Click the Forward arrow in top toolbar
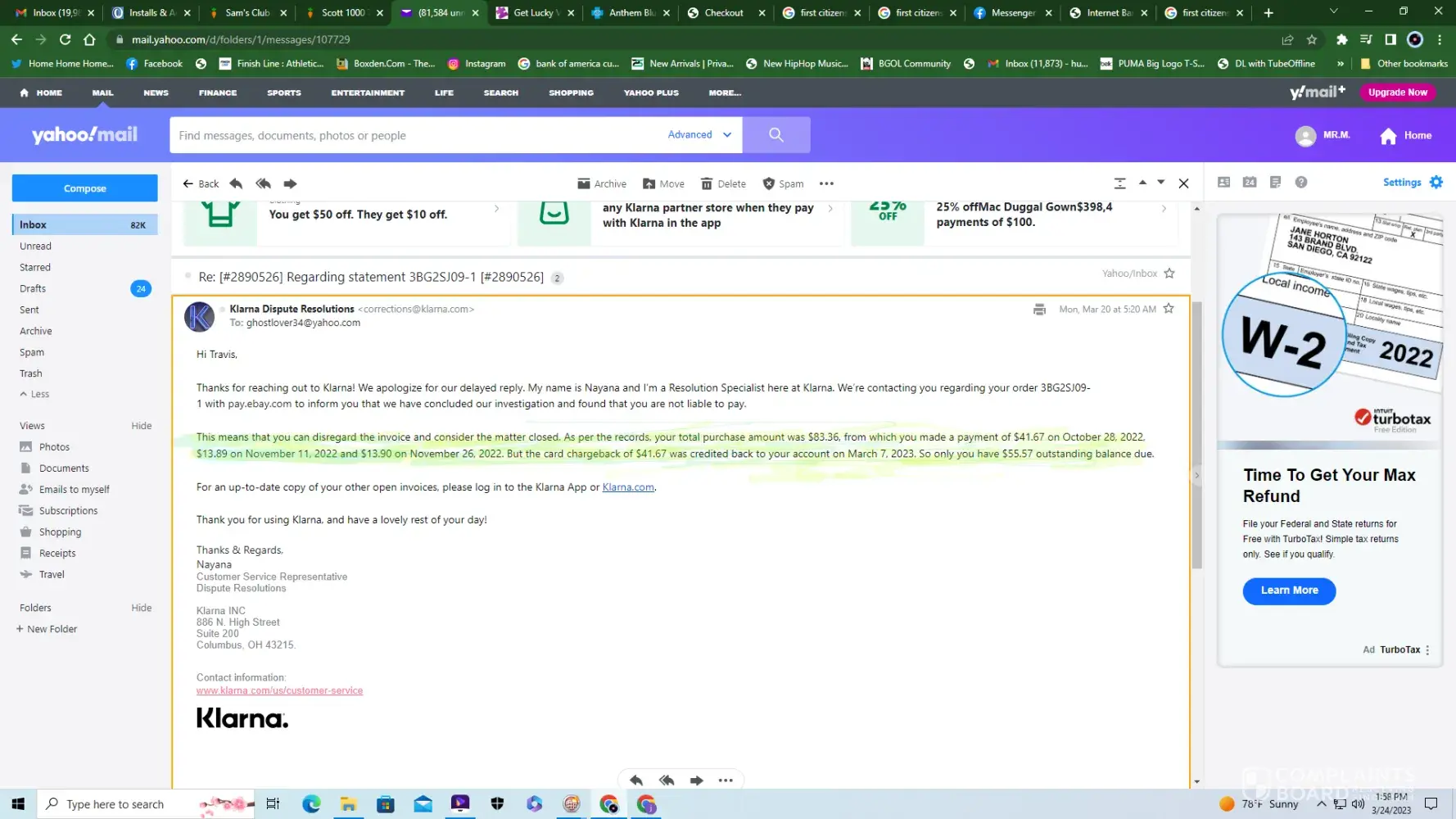 290,183
